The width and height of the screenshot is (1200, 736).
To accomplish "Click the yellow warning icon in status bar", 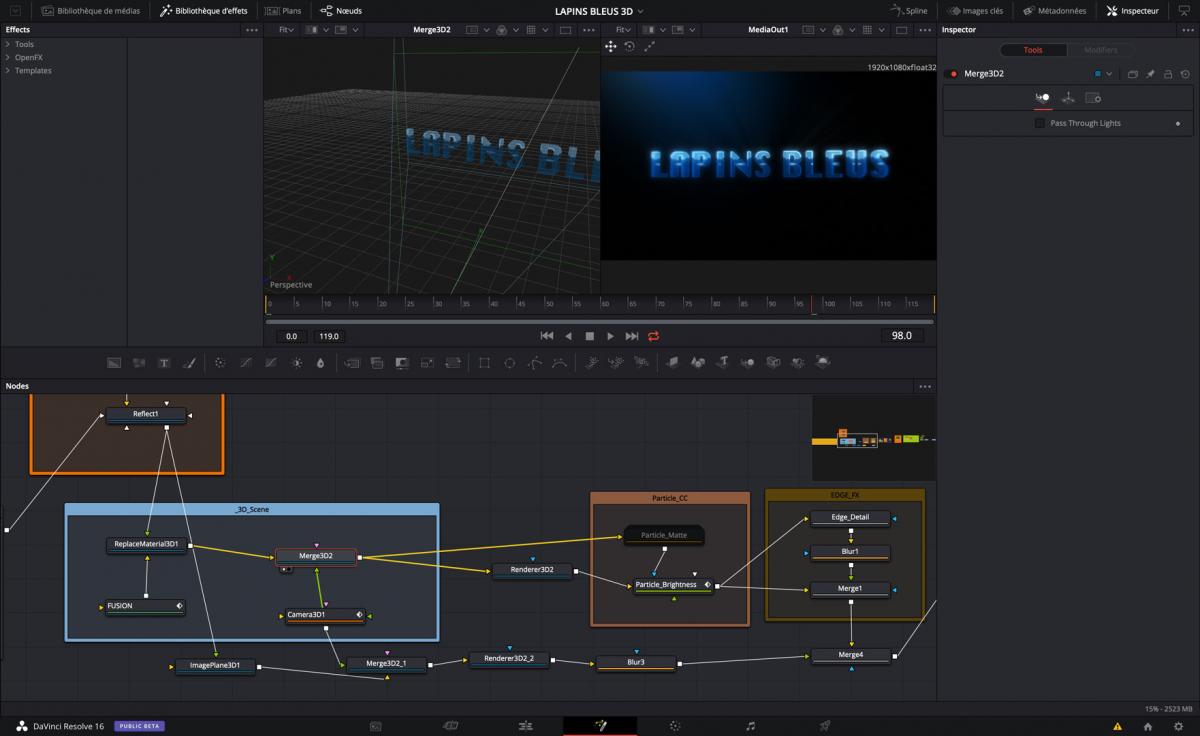I will click(1117, 726).
